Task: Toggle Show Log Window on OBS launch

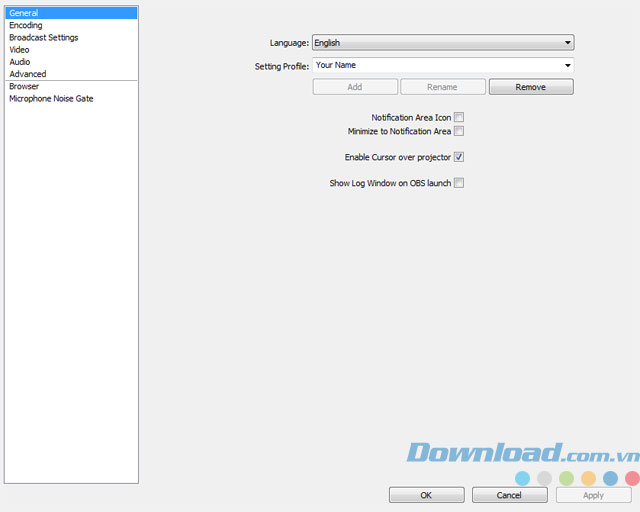Action: point(459,183)
